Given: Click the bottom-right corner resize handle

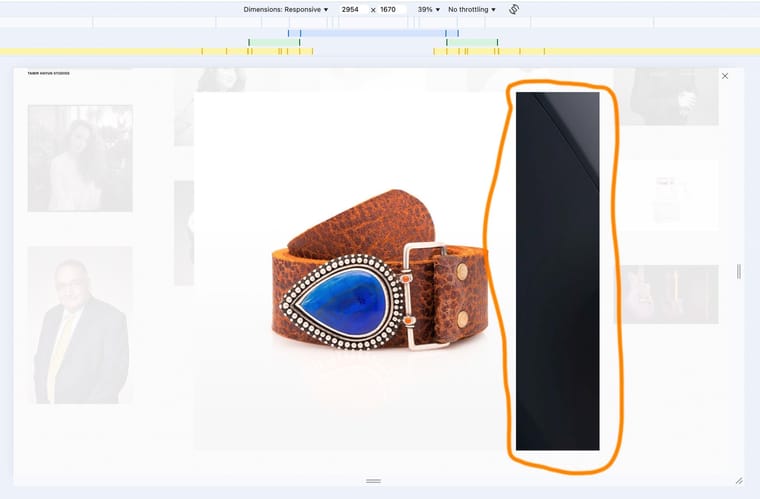Looking at the screenshot, I should 739,481.
